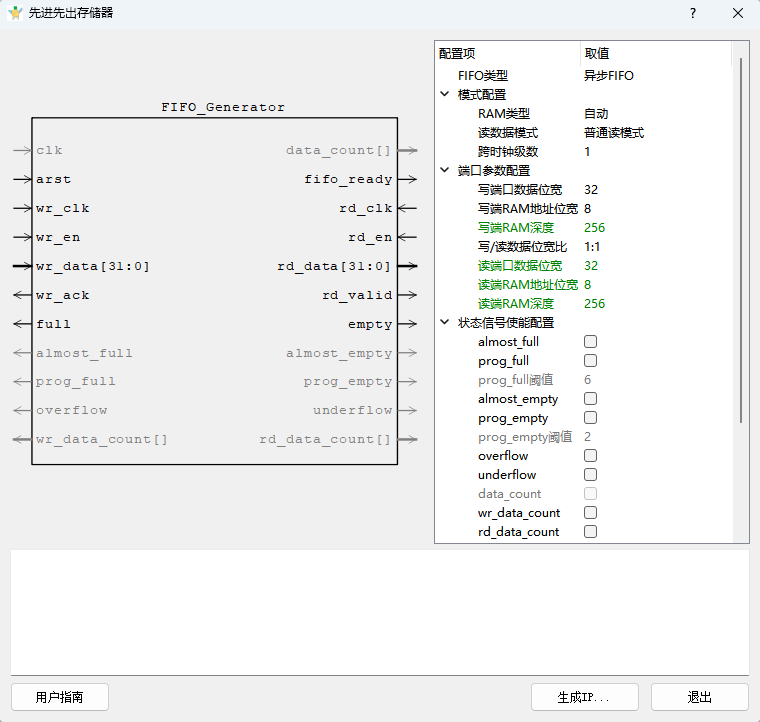760x722 pixels.
Task: Click the star app icon in title bar
Action: point(15,13)
